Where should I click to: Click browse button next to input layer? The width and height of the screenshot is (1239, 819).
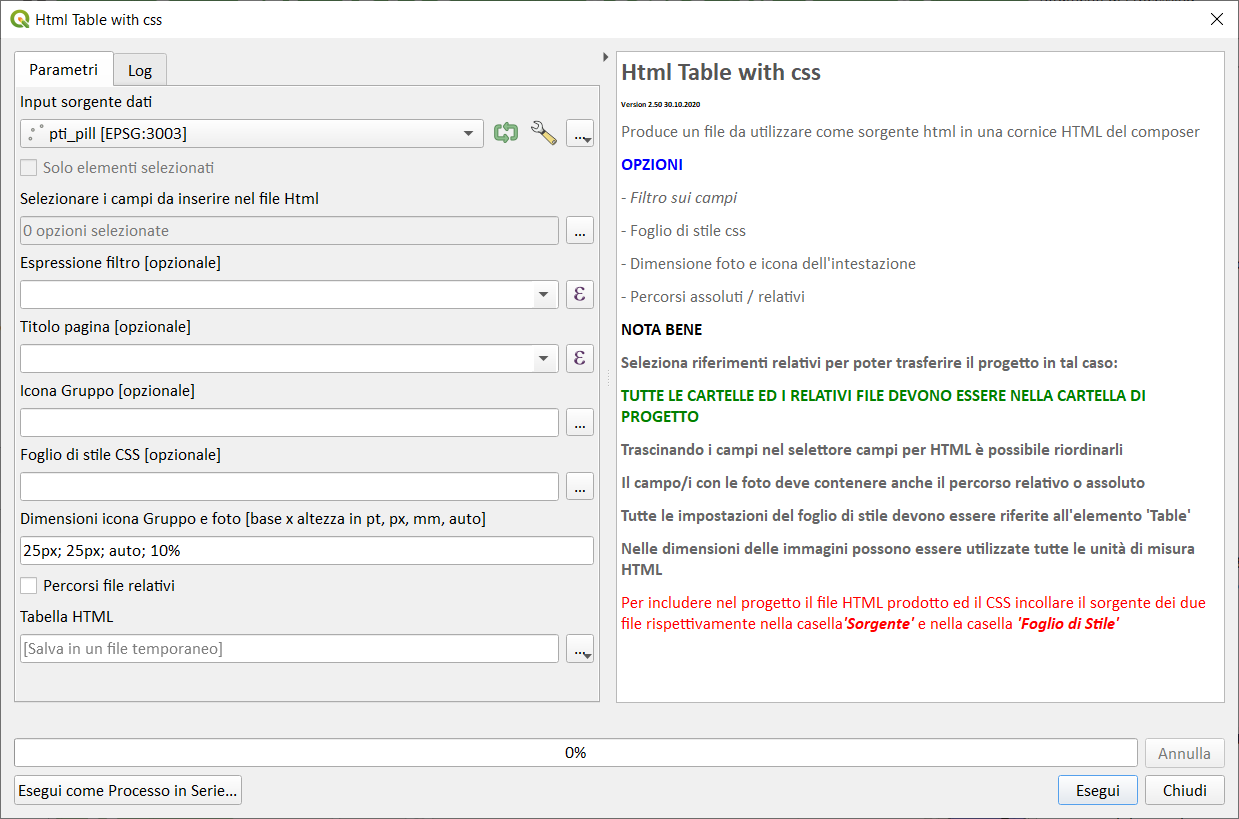point(580,133)
